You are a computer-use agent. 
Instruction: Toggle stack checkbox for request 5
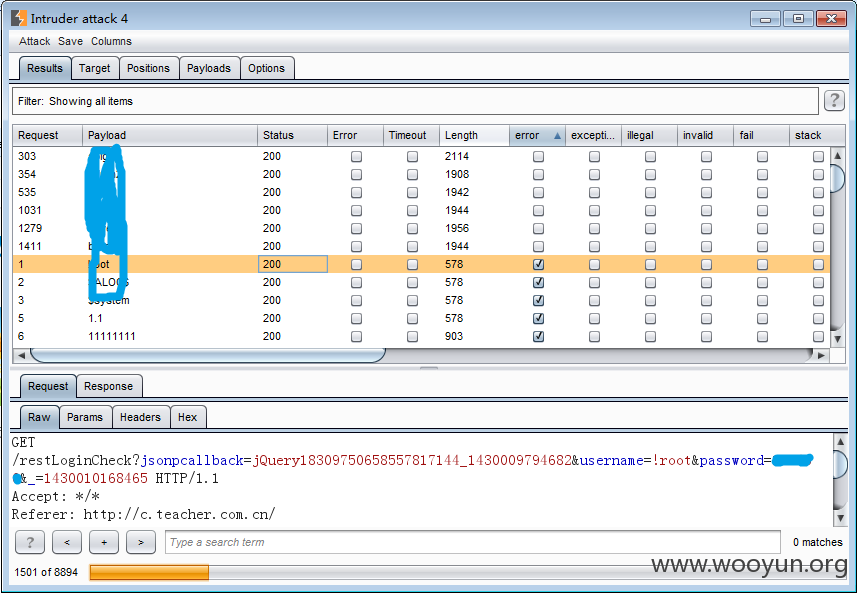(818, 319)
